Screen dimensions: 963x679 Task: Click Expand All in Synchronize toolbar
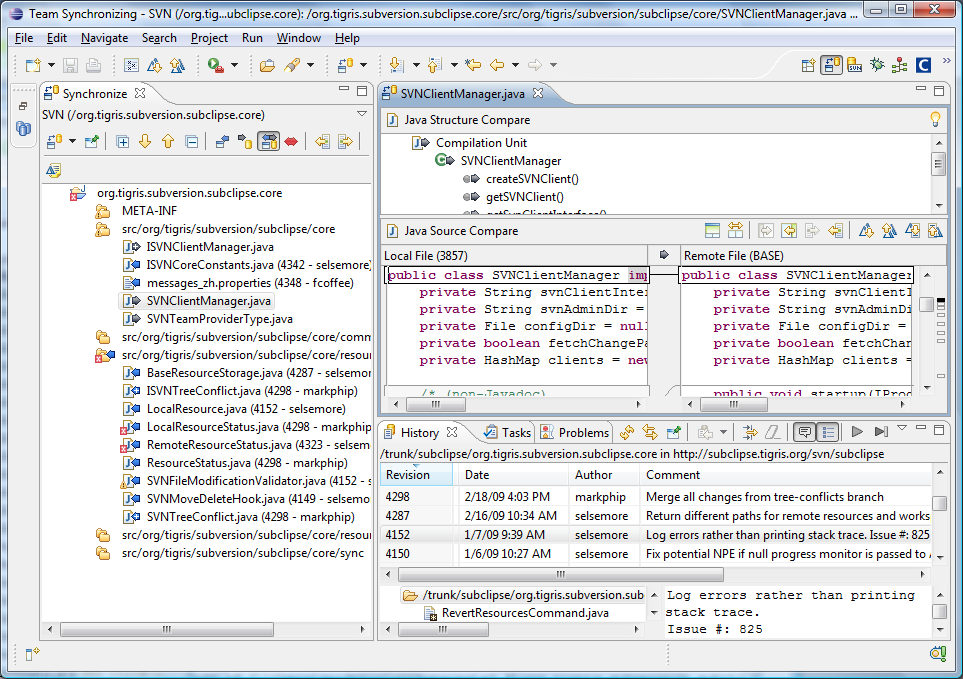point(123,142)
